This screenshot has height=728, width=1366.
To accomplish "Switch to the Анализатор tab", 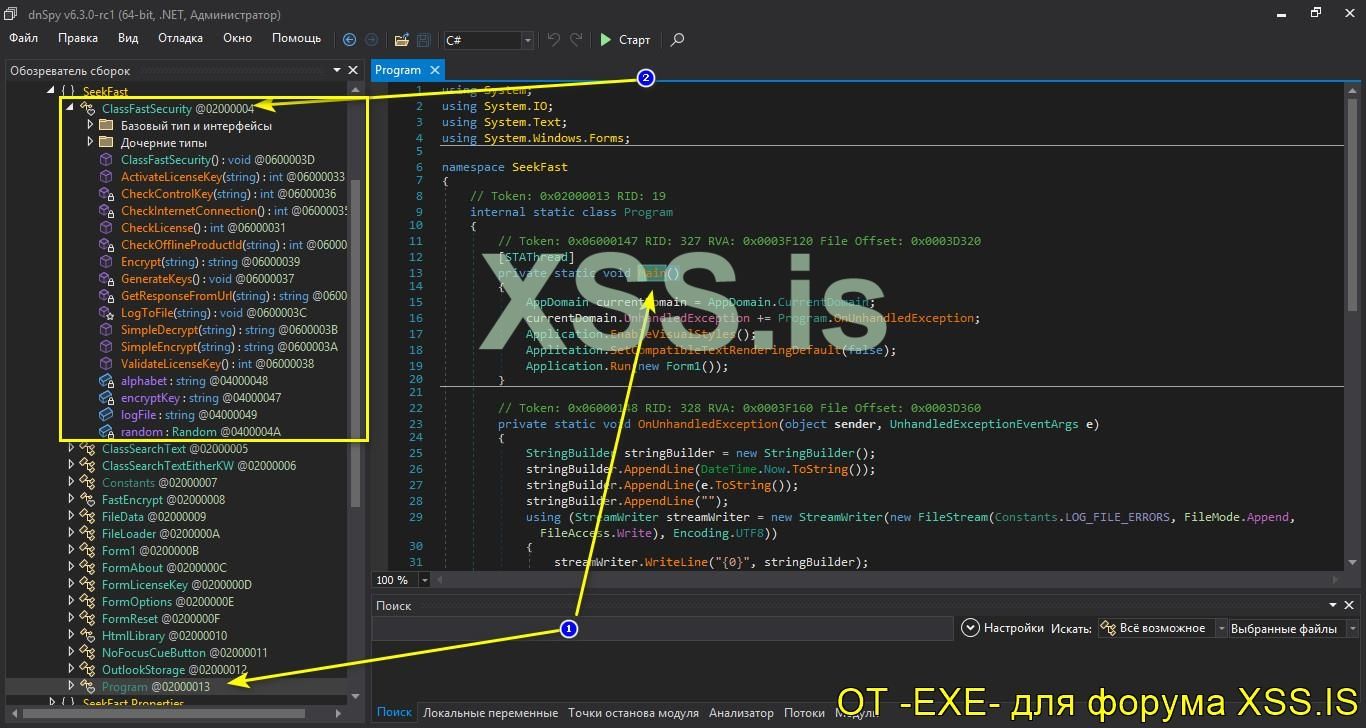I will tap(741, 713).
